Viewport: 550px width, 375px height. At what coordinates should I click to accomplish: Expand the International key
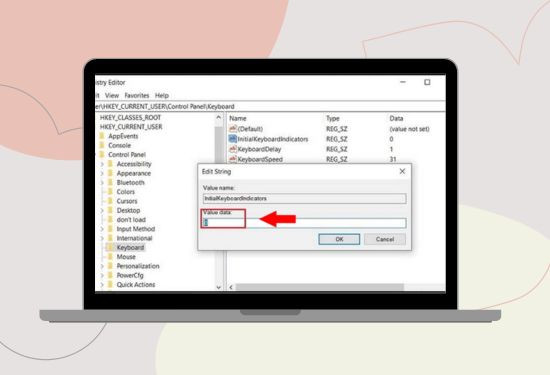(102, 239)
